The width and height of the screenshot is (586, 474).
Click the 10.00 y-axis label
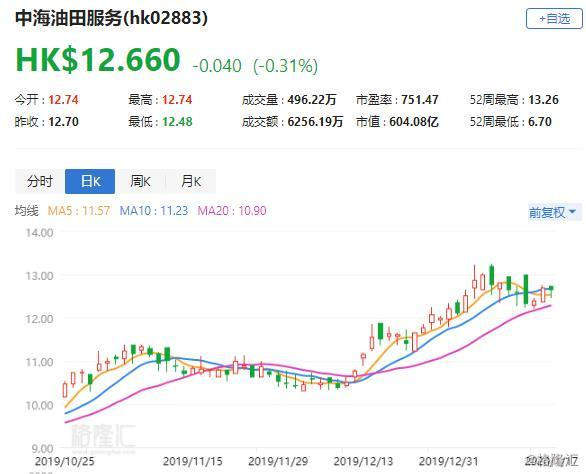pyautogui.click(x=39, y=405)
